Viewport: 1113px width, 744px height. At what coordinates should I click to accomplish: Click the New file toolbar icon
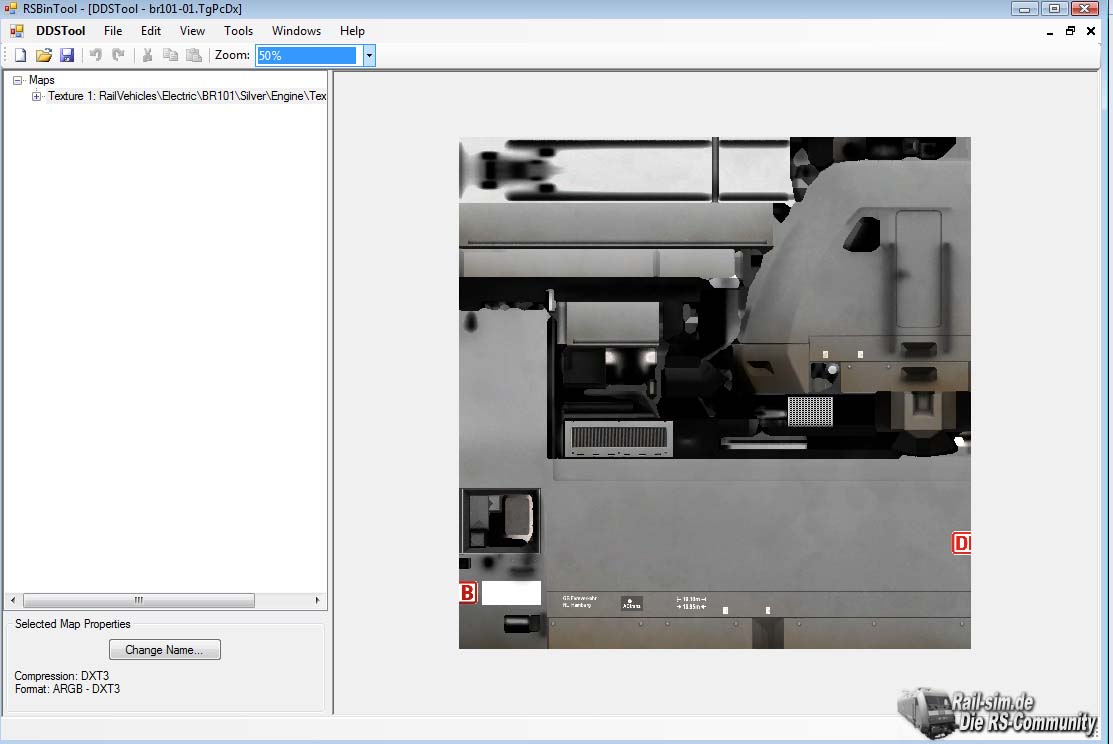click(x=20, y=56)
